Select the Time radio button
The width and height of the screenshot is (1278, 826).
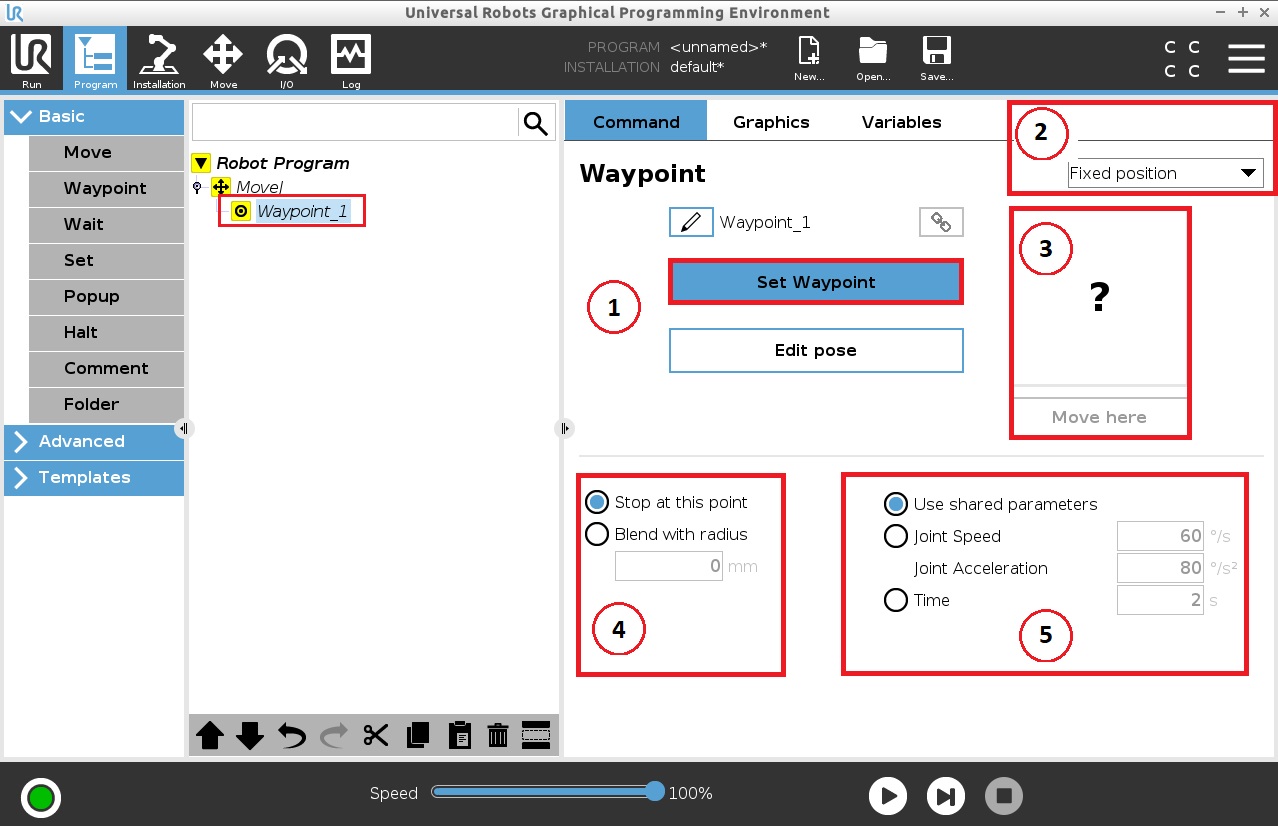(x=896, y=600)
